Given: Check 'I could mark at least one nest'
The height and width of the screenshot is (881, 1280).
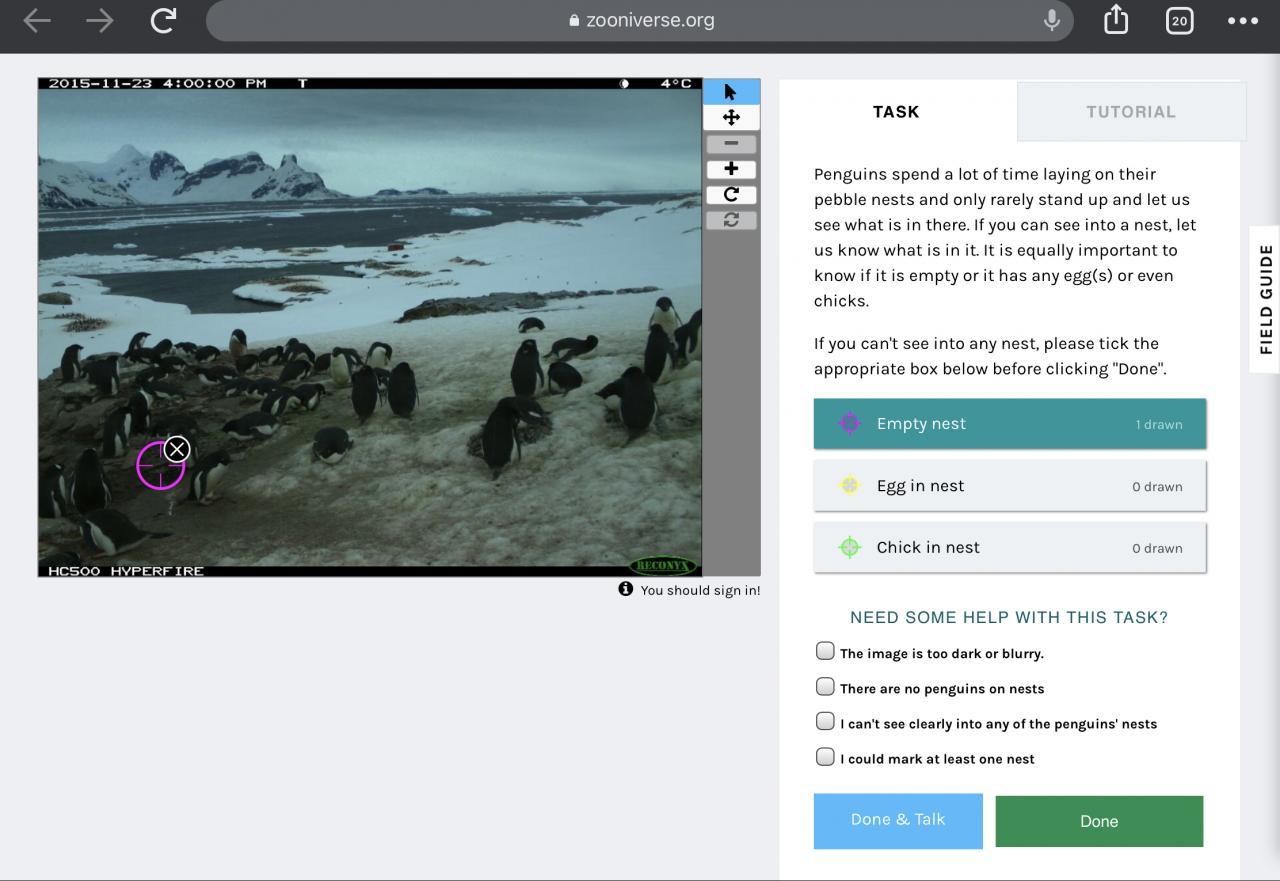Looking at the screenshot, I should click(x=825, y=756).
